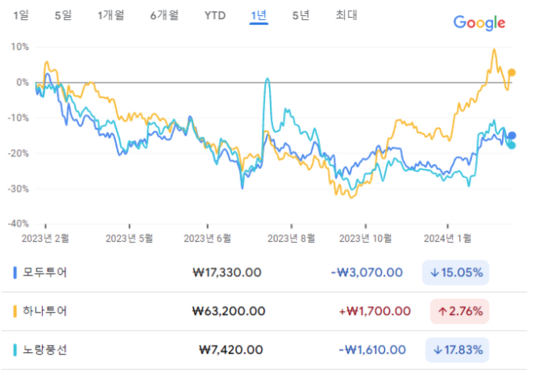The width and height of the screenshot is (539, 378).
Task: Click the red 2.76% up badge
Action: click(x=460, y=311)
